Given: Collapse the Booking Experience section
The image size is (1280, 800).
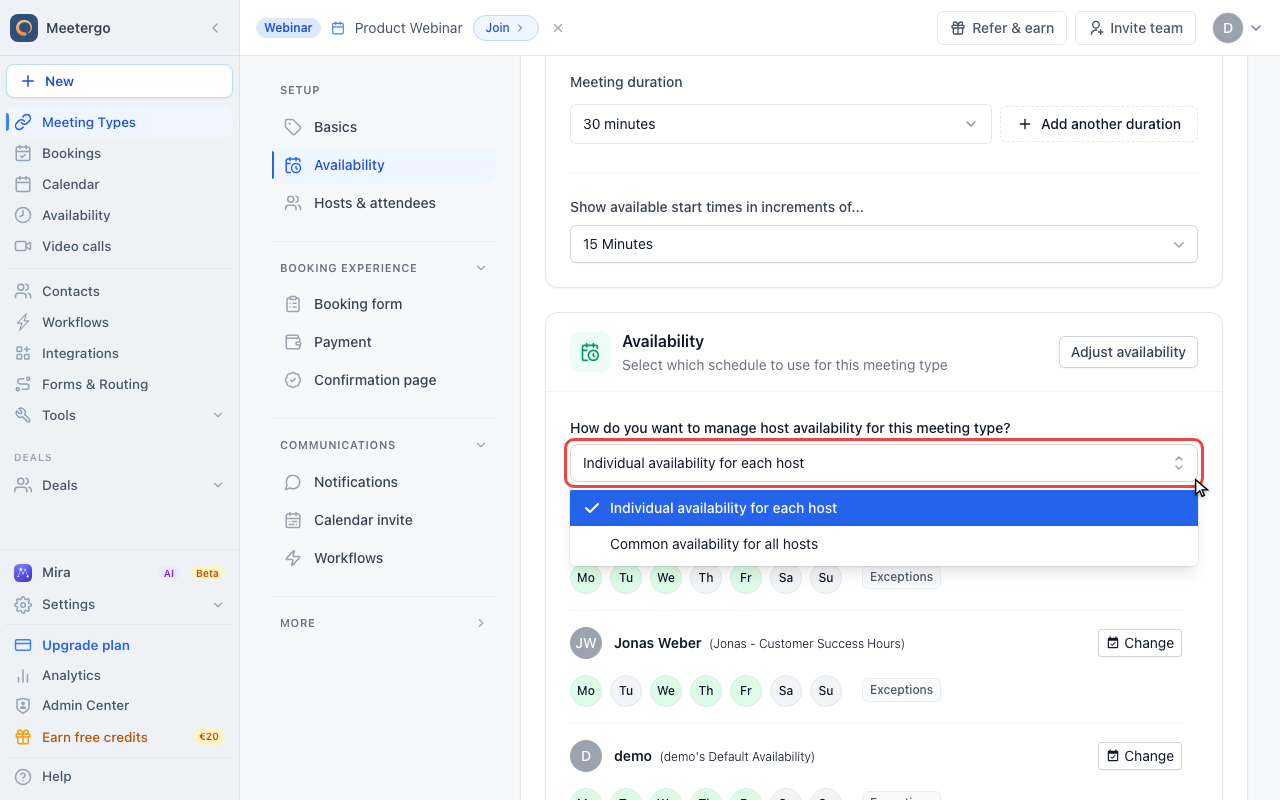Looking at the screenshot, I should (x=481, y=268).
